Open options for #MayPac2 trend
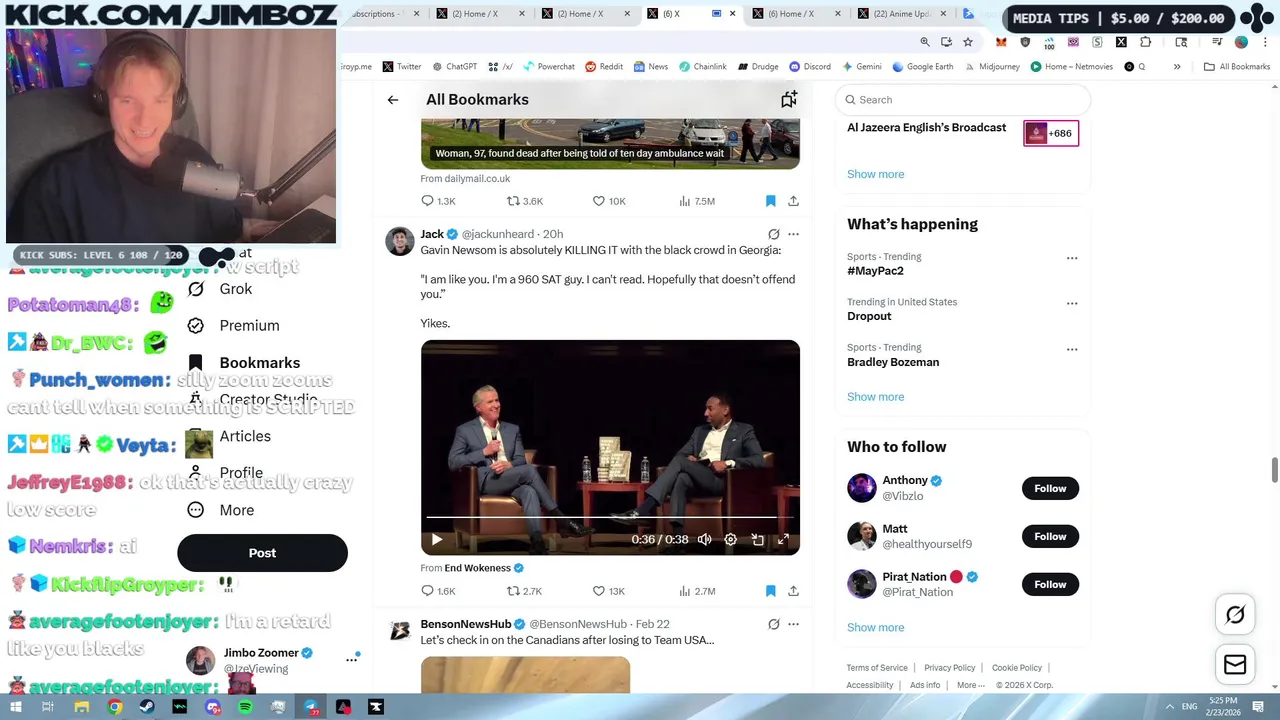 [x=1072, y=258]
